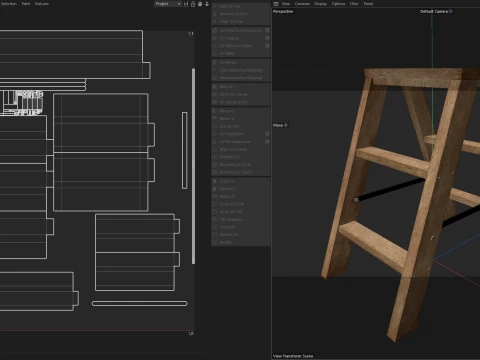Open Set UVW from Projection settings gear
480x360 pixels.
click(267, 30)
